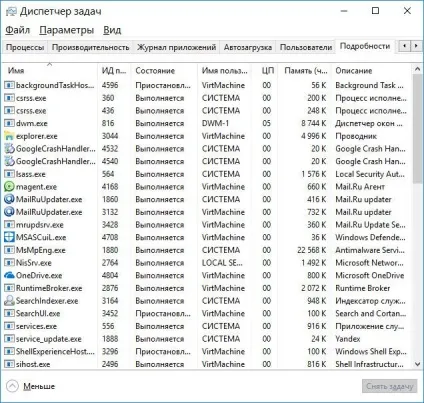Click the lsass.exe process icon

click(x=9, y=174)
